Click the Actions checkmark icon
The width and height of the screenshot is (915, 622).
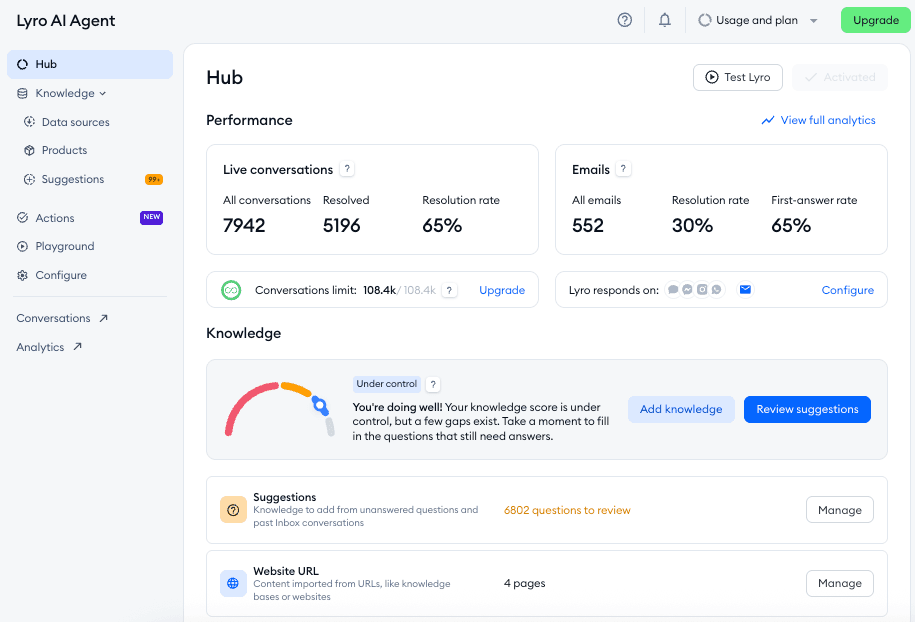pos(22,218)
